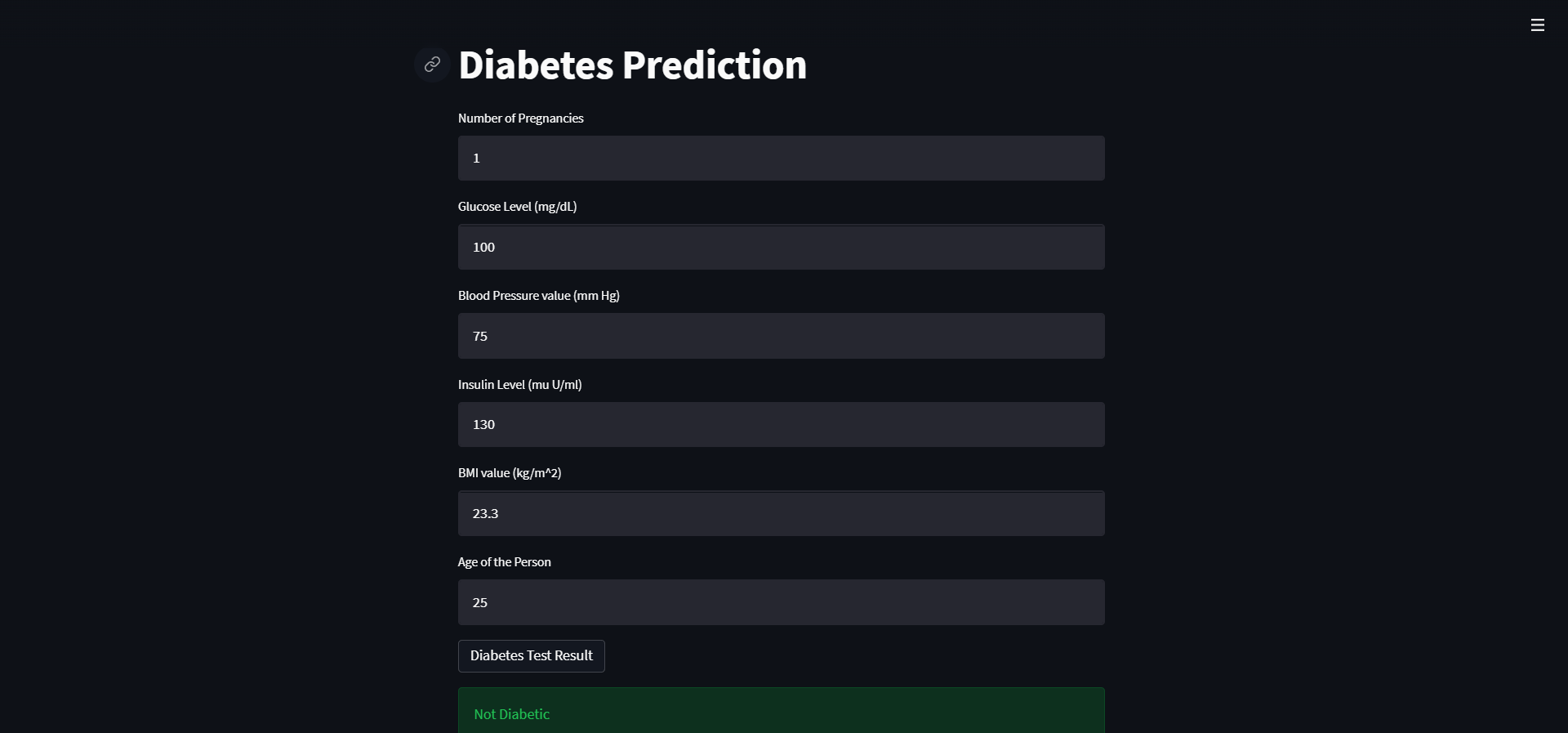The width and height of the screenshot is (1568, 733).
Task: Click the Number of Pregnancies label
Action: (x=520, y=118)
